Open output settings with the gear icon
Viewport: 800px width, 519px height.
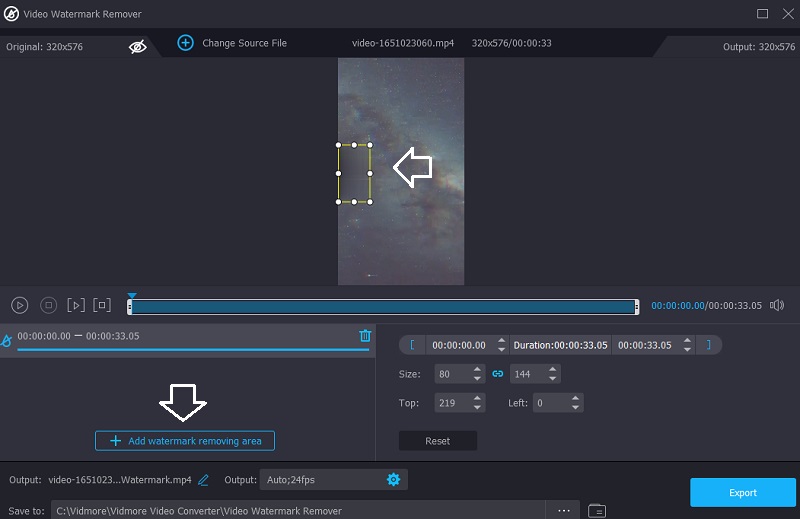tap(393, 480)
